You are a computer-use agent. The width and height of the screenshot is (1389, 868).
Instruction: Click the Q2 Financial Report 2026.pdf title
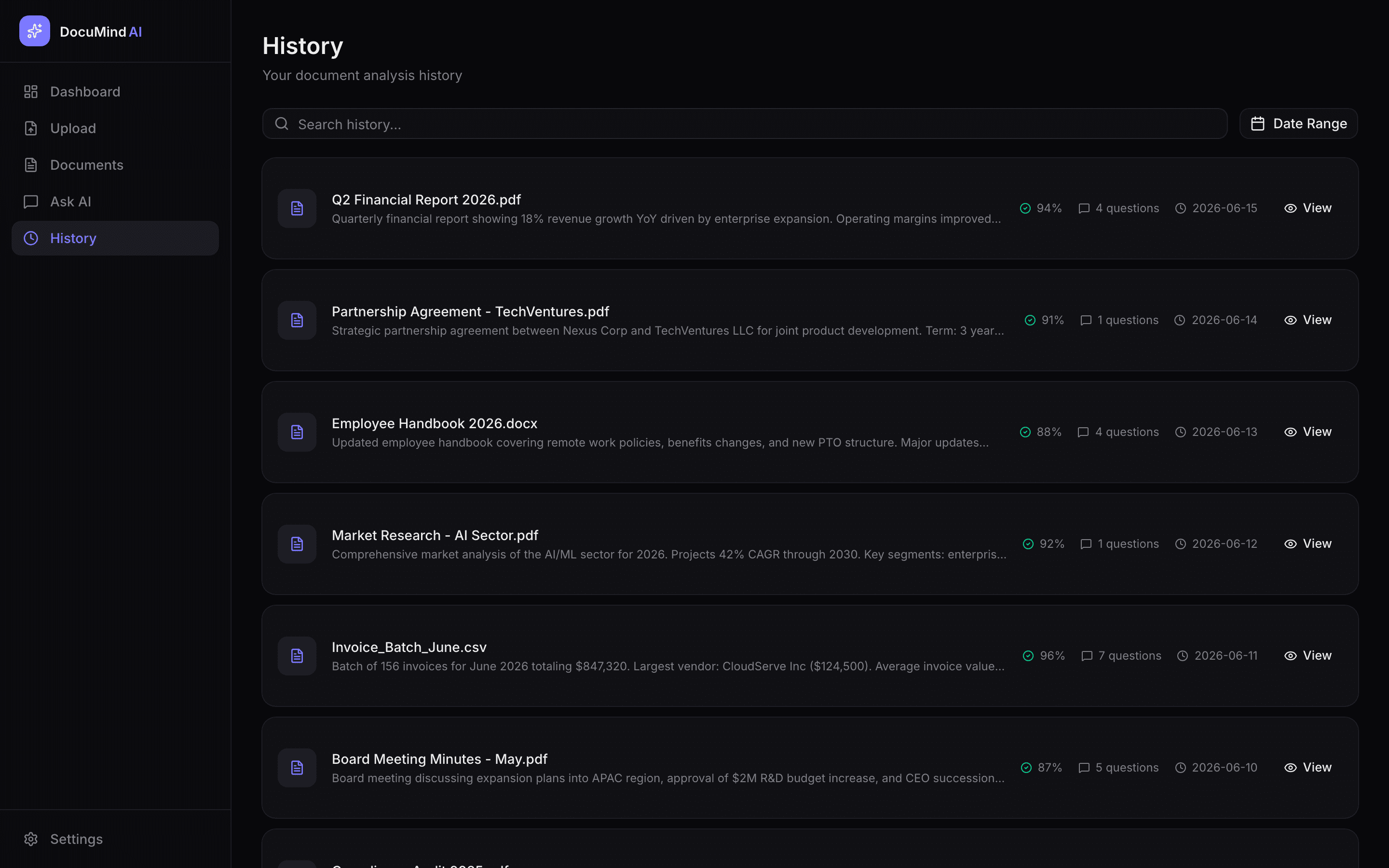click(426, 200)
